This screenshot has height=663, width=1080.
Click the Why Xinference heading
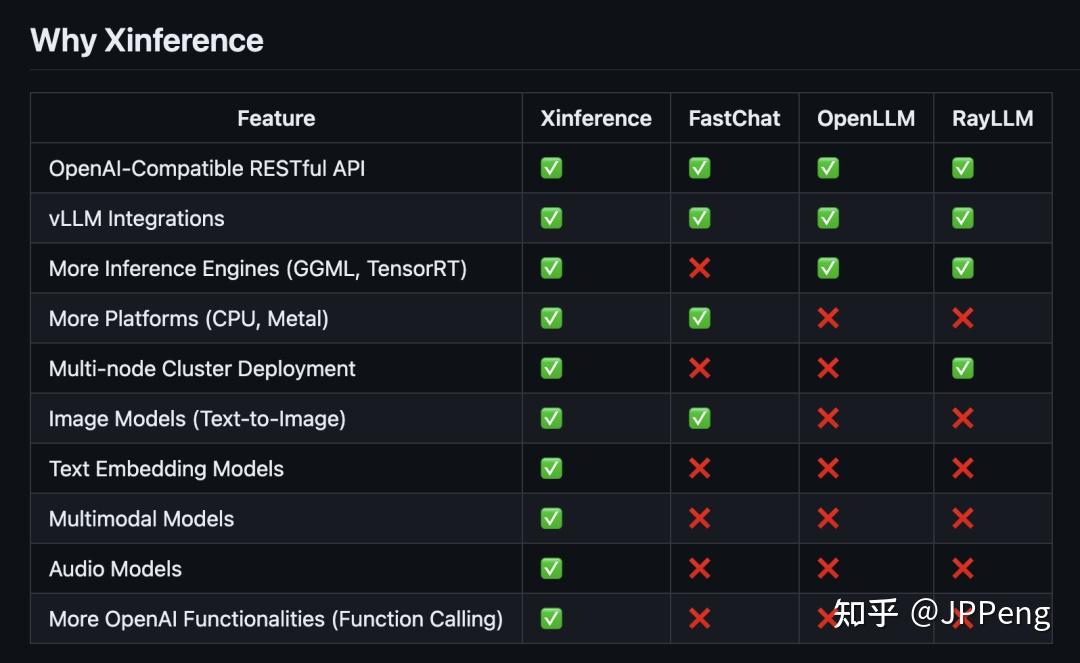point(147,40)
